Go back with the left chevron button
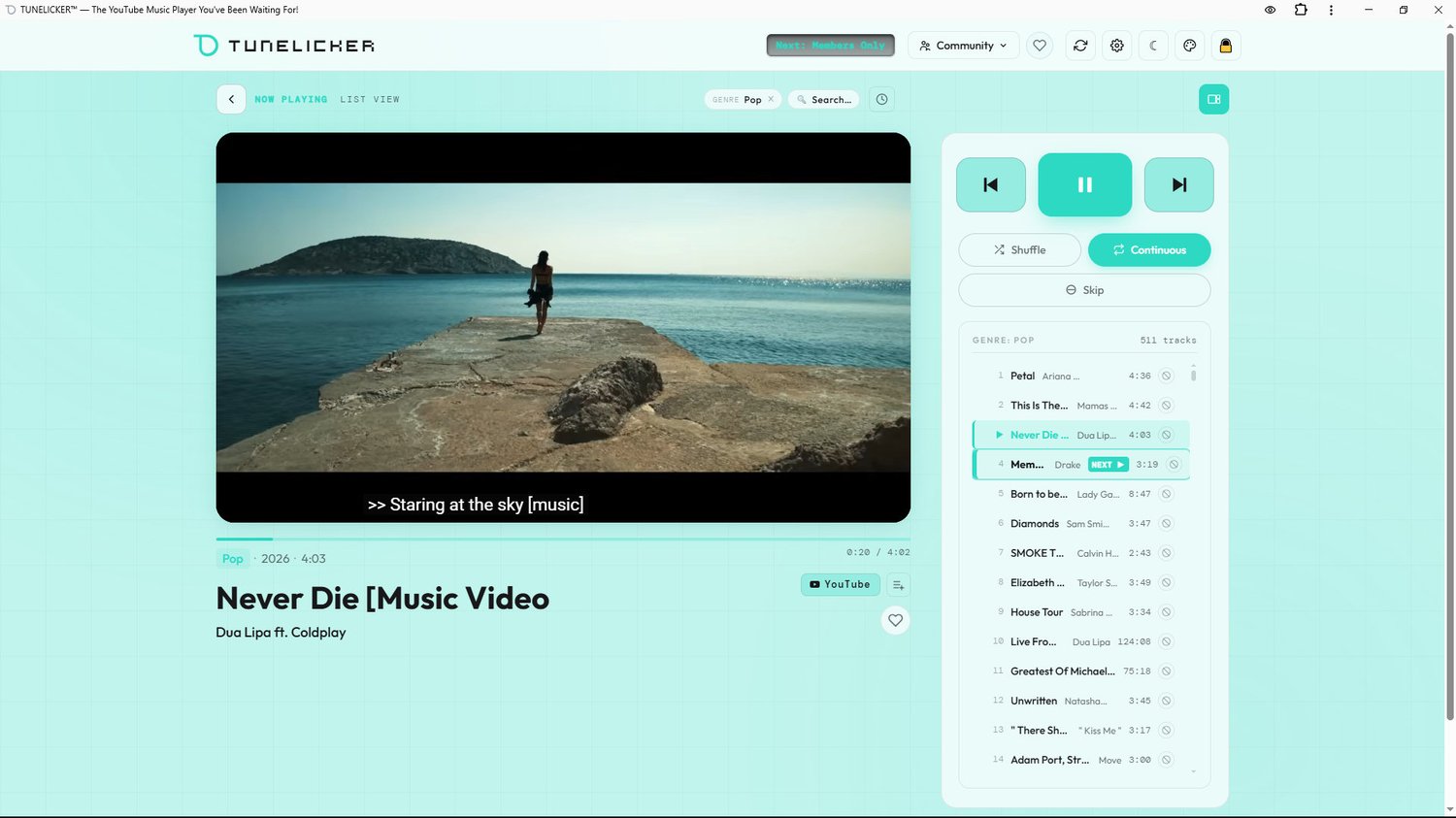This screenshot has width=1456, height=818. (231, 99)
